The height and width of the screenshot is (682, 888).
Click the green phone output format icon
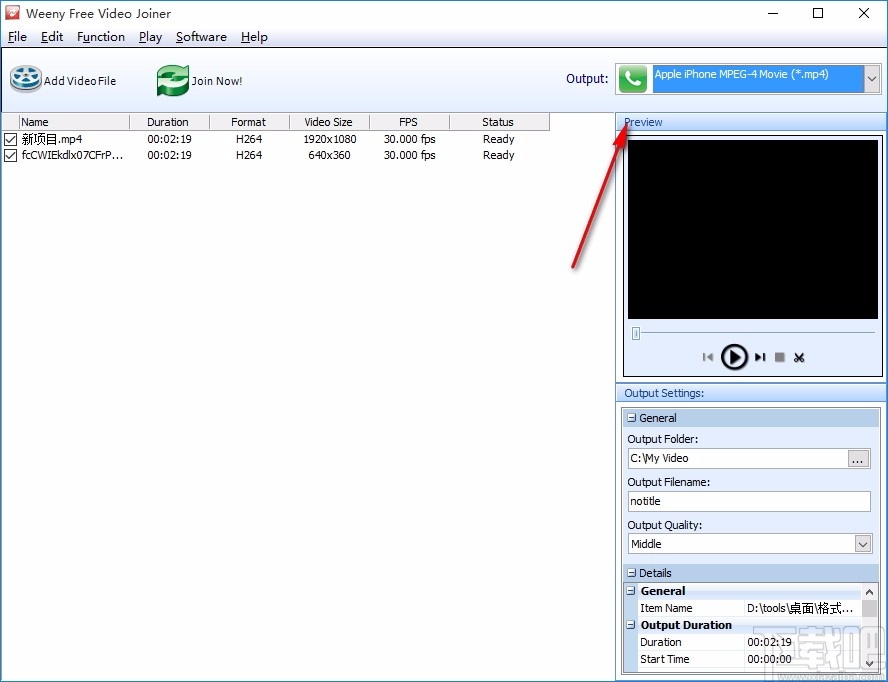pos(632,78)
